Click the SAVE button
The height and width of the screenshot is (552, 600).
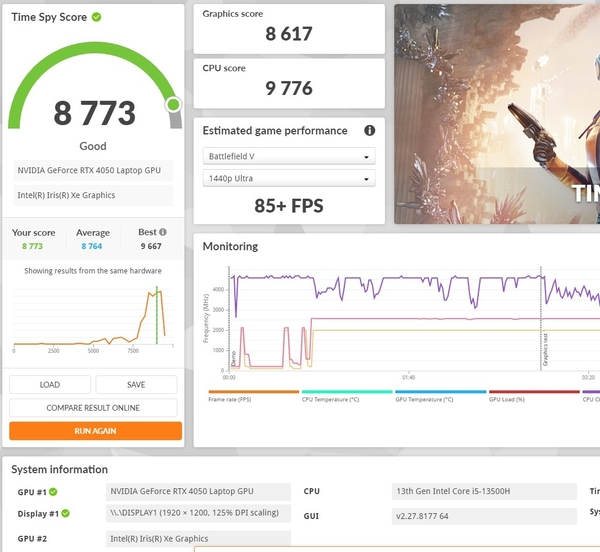point(136,384)
